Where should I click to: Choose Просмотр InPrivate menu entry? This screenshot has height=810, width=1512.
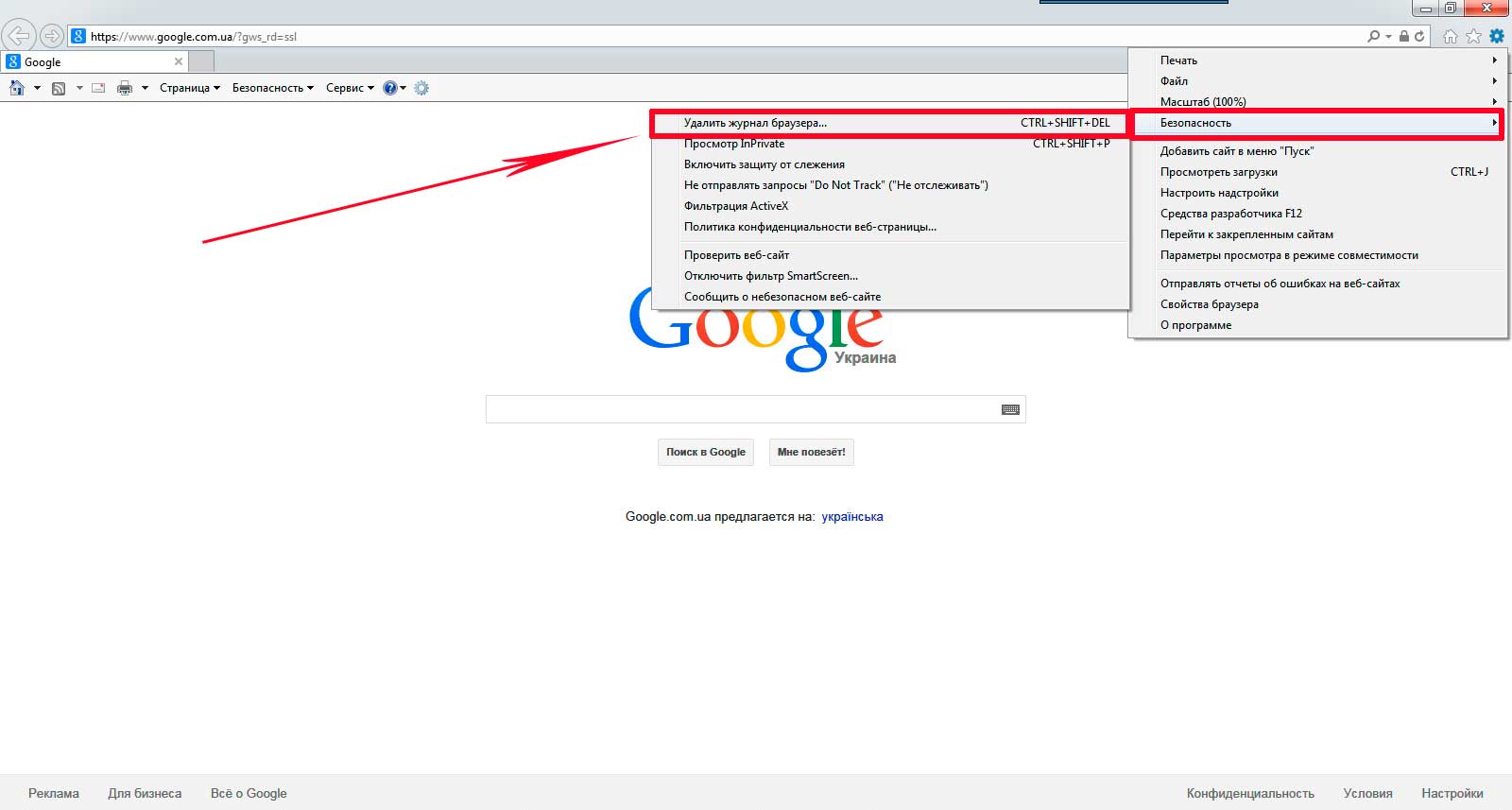coord(890,144)
